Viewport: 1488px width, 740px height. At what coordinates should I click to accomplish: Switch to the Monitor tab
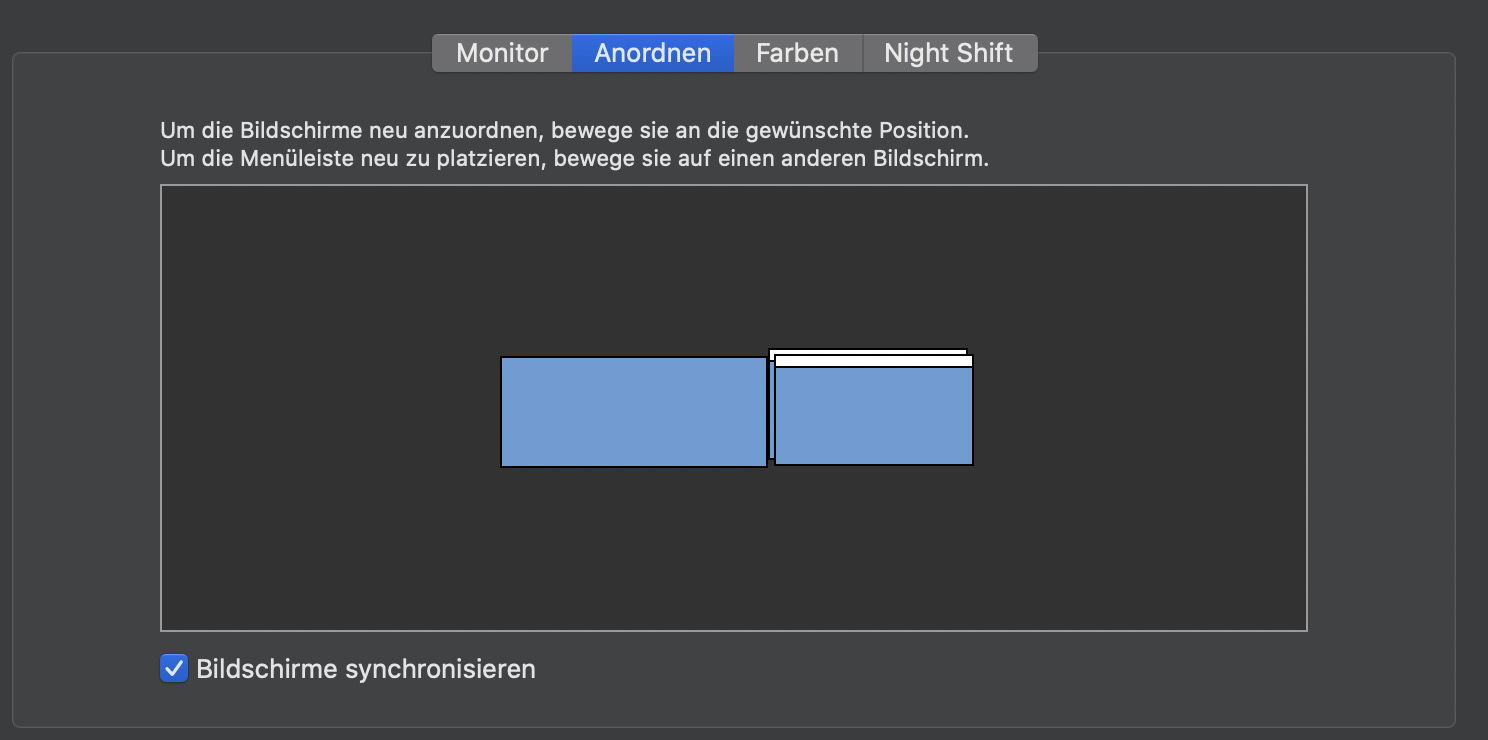[x=502, y=53]
